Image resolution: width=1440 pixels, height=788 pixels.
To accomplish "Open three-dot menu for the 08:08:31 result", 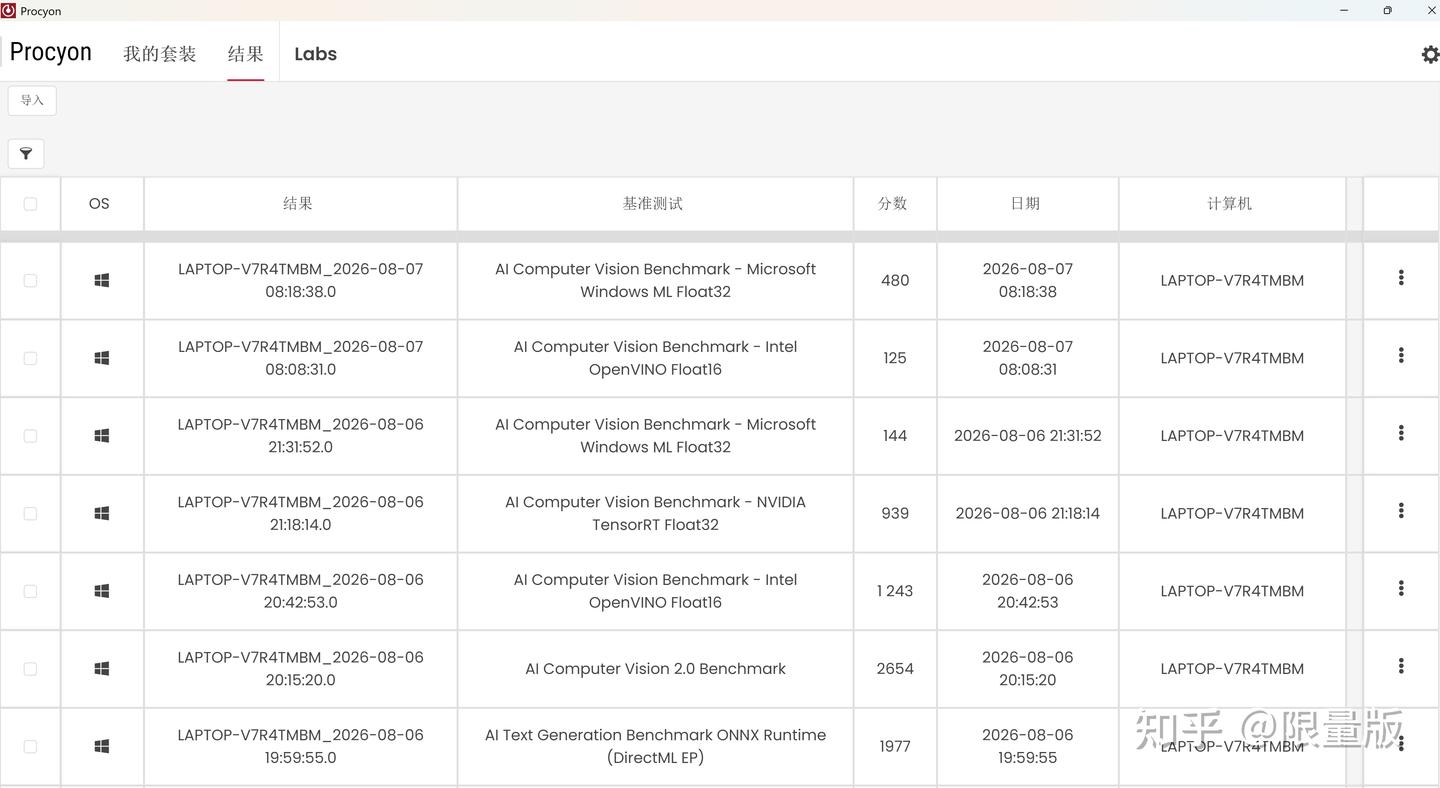I will [1401, 355].
